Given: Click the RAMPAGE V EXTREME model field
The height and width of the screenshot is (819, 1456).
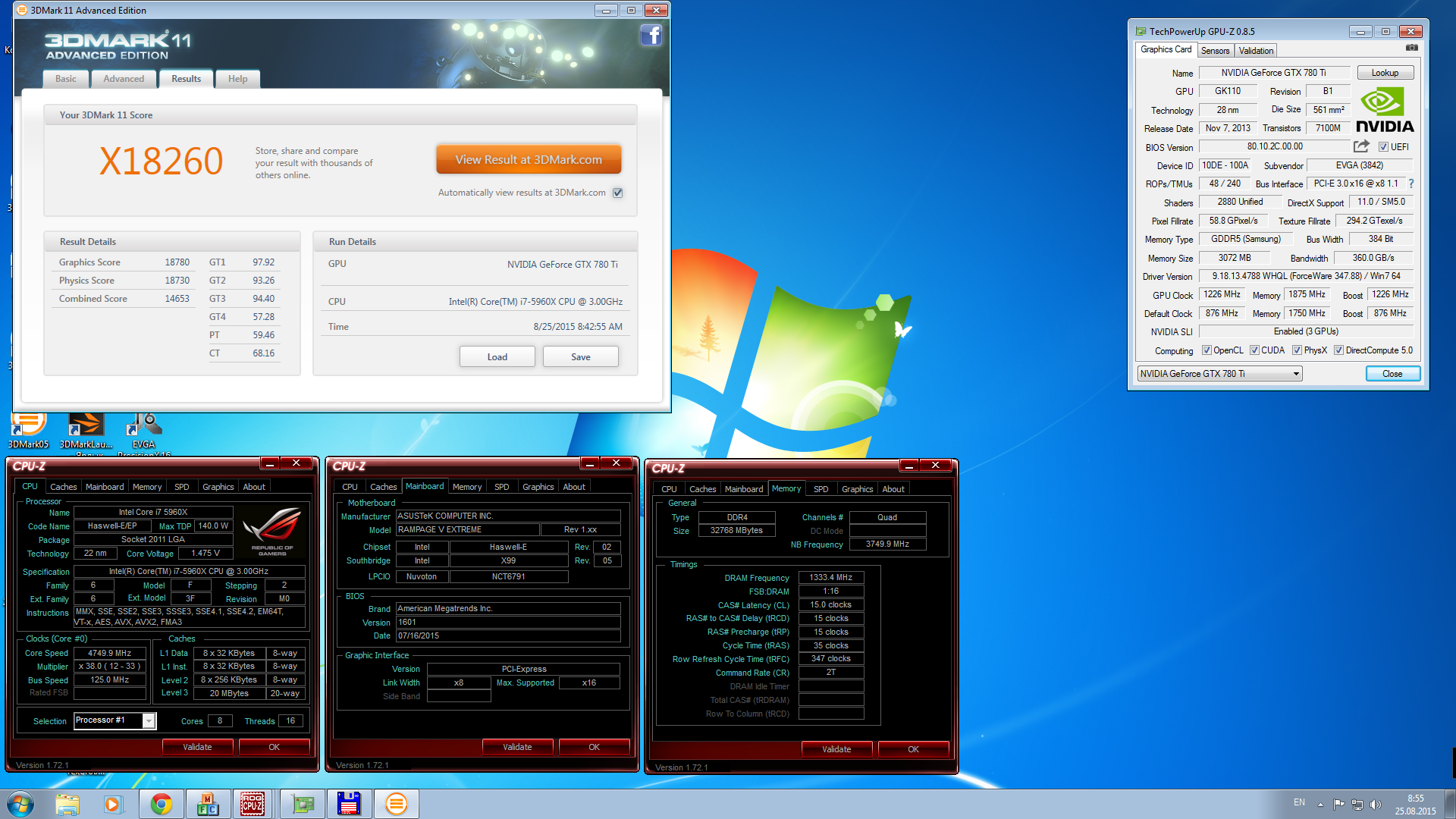Looking at the screenshot, I should pos(468,529).
